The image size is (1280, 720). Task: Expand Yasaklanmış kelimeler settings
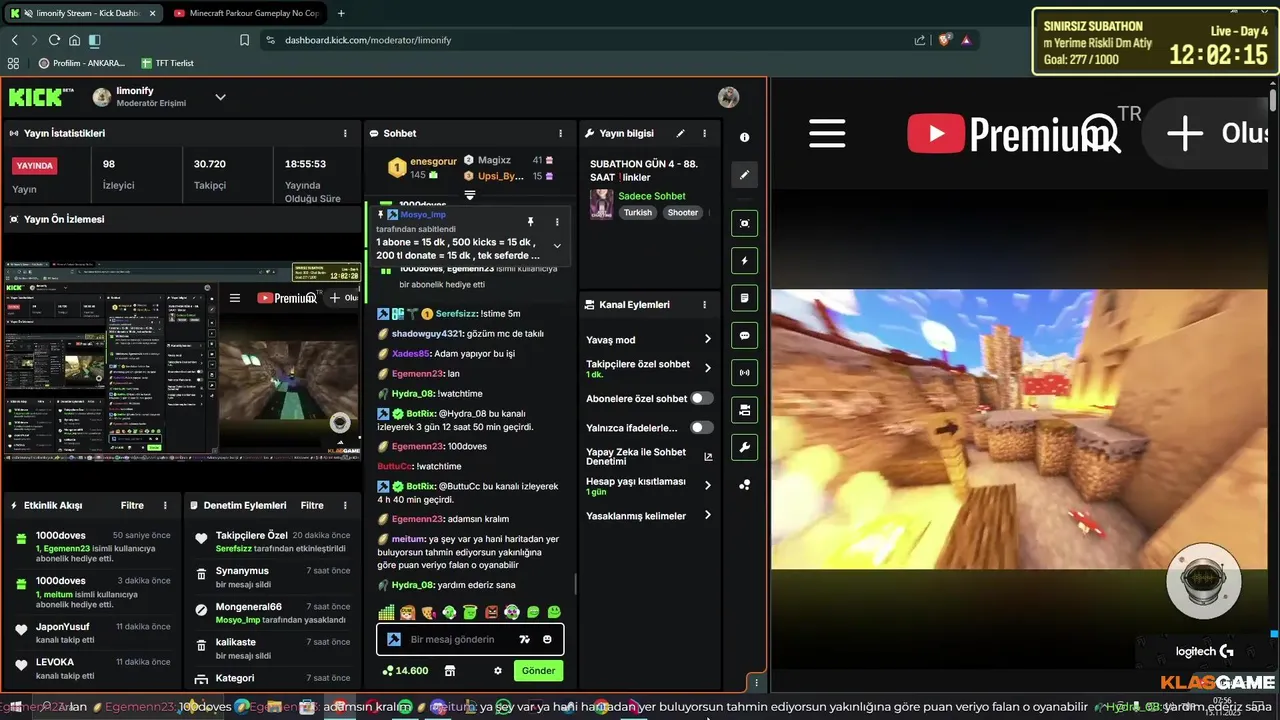coord(707,515)
